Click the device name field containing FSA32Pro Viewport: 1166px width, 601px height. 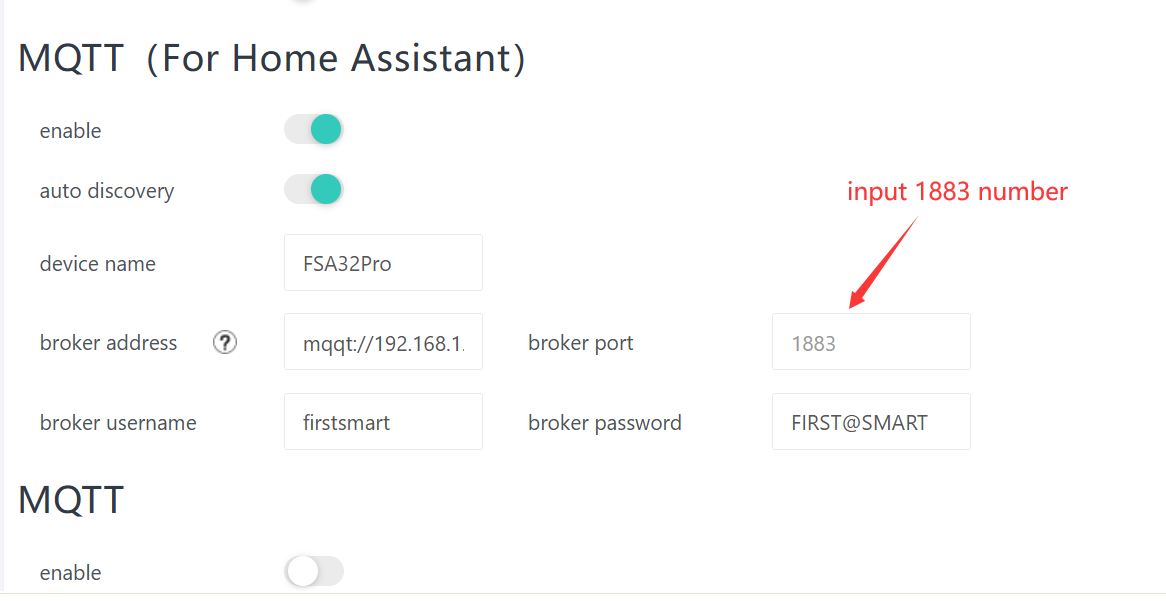[x=383, y=263]
